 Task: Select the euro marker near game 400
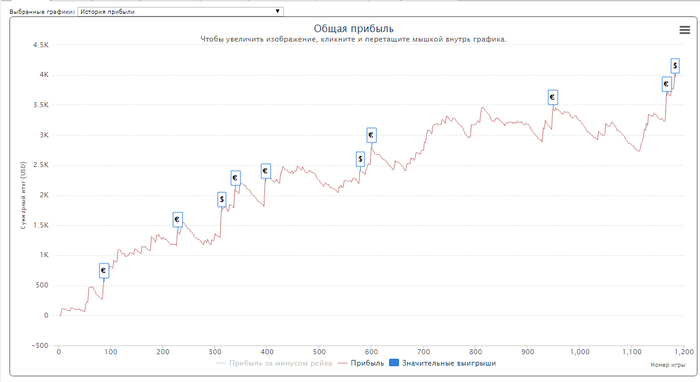pos(266,171)
